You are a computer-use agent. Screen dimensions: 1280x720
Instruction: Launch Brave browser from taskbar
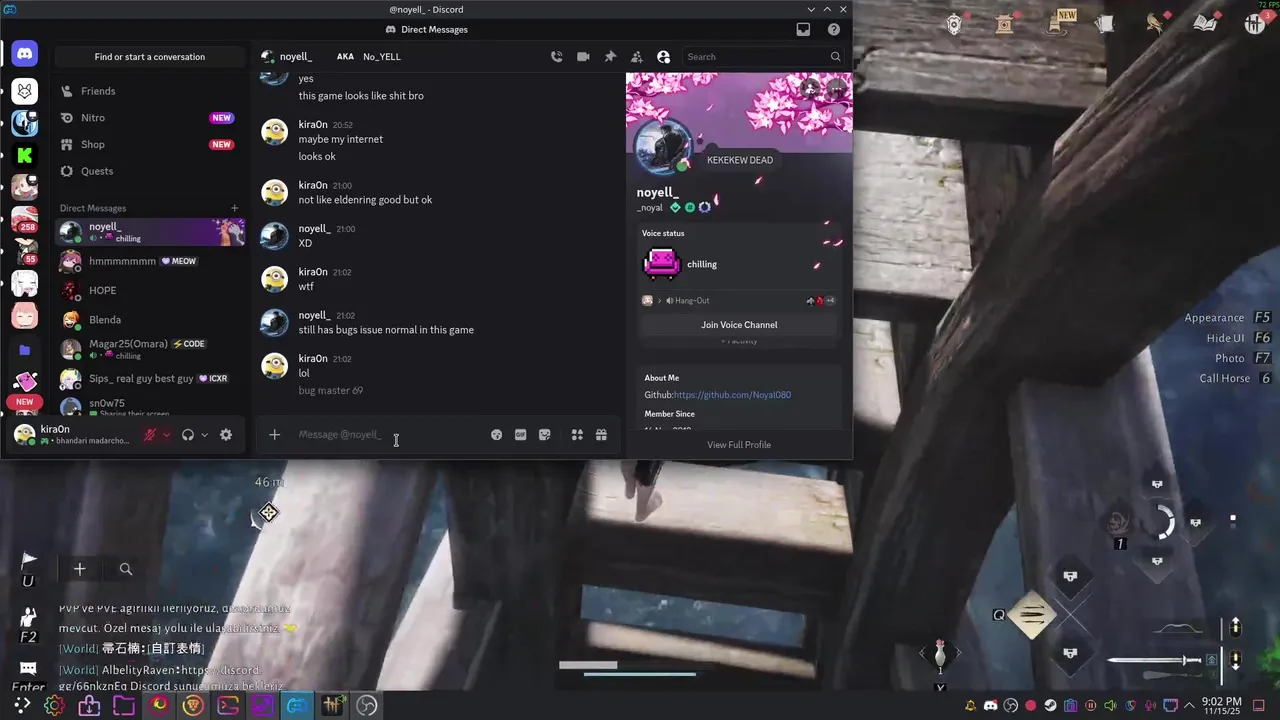tap(193, 705)
